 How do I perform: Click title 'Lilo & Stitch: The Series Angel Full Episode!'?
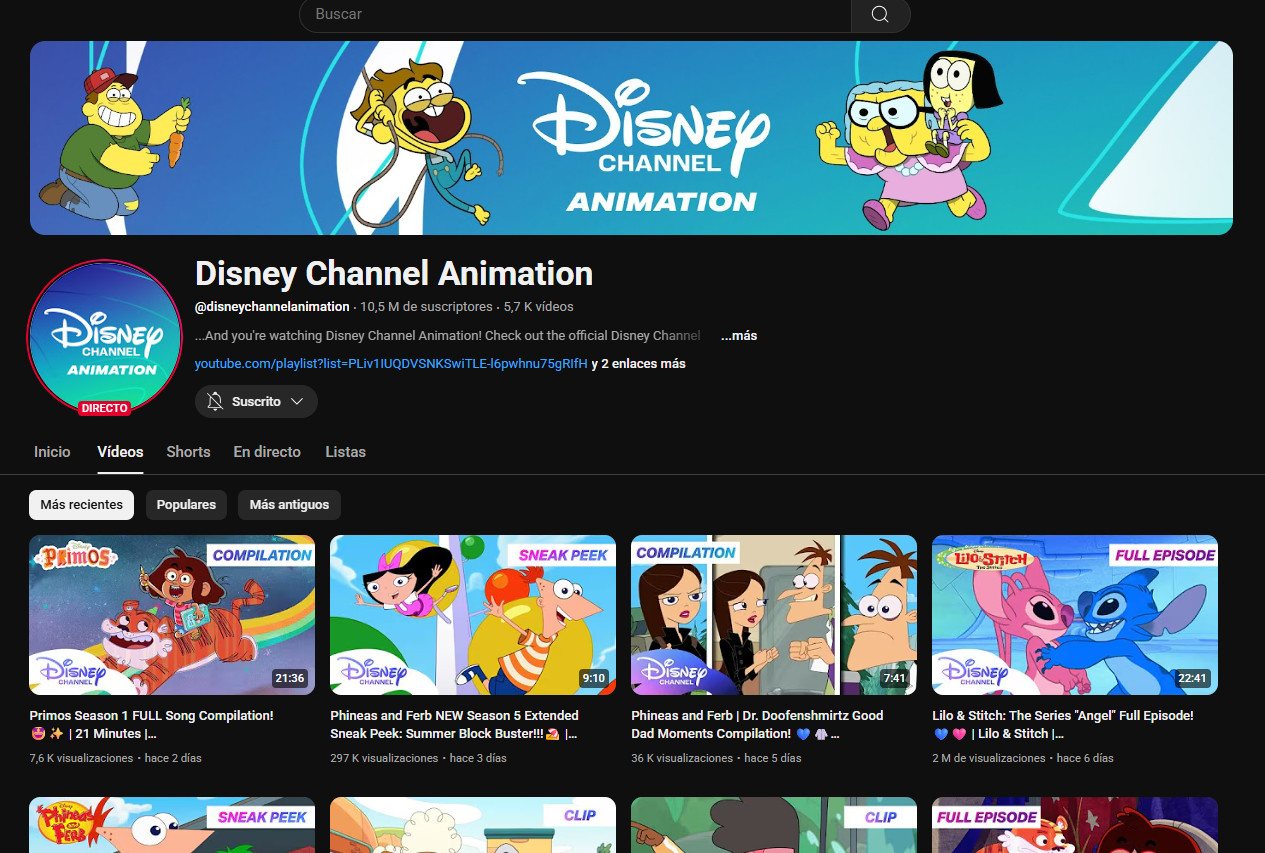[1063, 716]
